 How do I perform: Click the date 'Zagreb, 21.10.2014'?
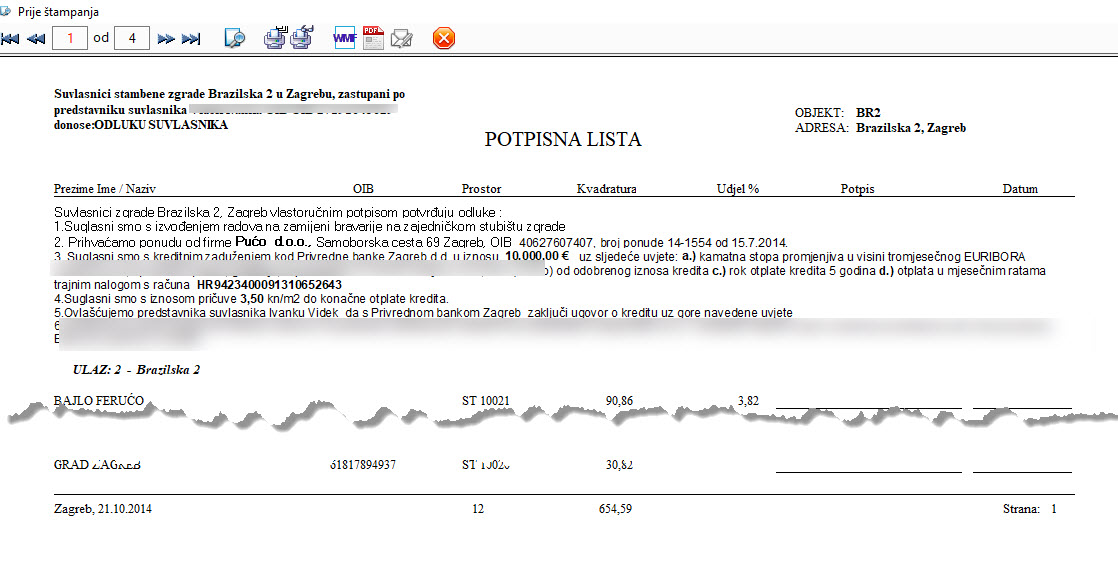(103, 510)
